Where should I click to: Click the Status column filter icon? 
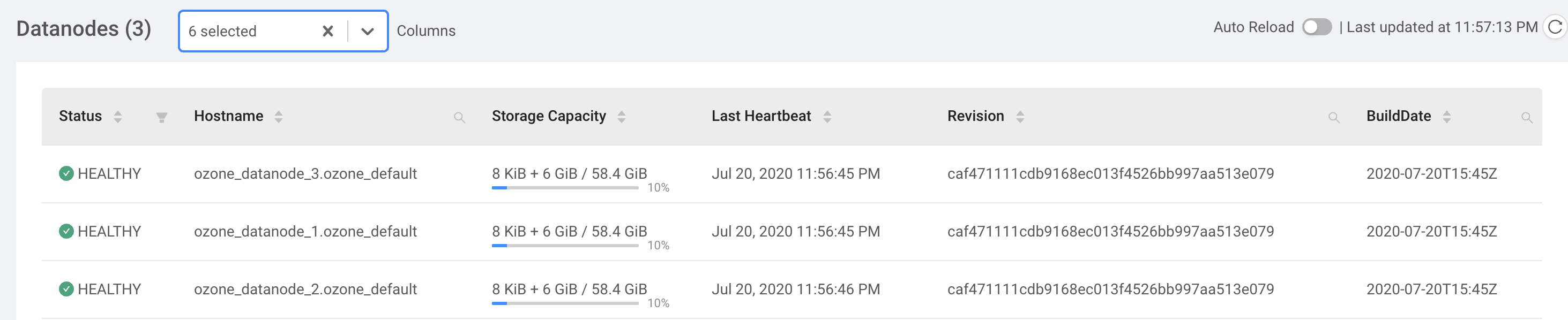[x=161, y=117]
